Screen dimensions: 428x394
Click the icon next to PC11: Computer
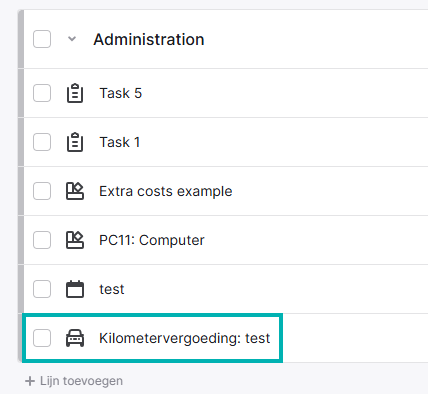click(x=75, y=240)
